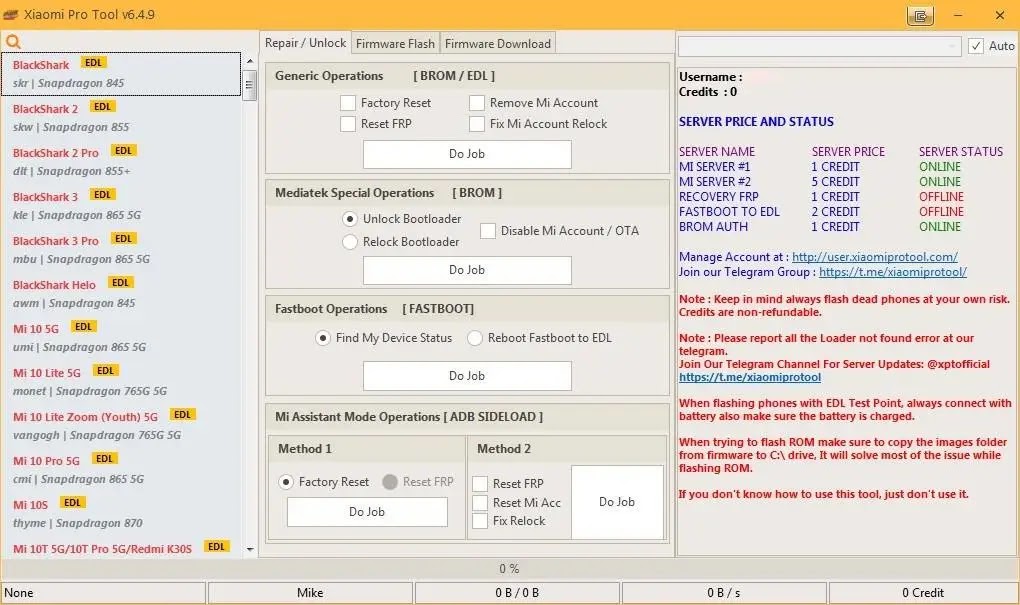
Task: Check Fix Relock in Method 2
Action: pos(480,521)
